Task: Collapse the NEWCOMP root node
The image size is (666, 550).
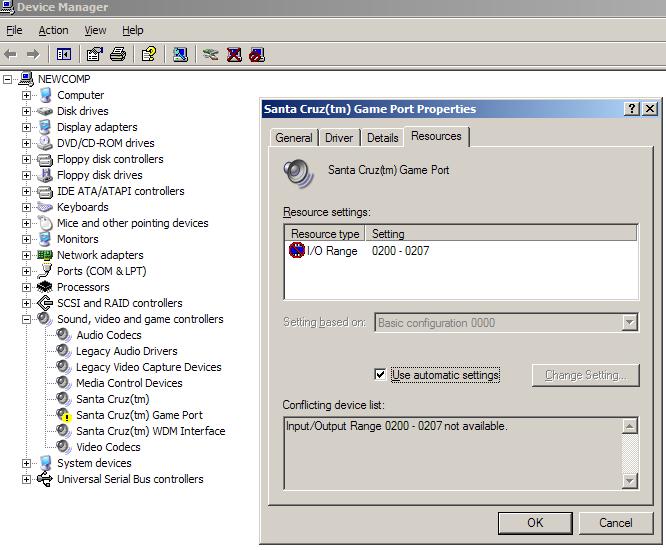Action: [x=7, y=79]
